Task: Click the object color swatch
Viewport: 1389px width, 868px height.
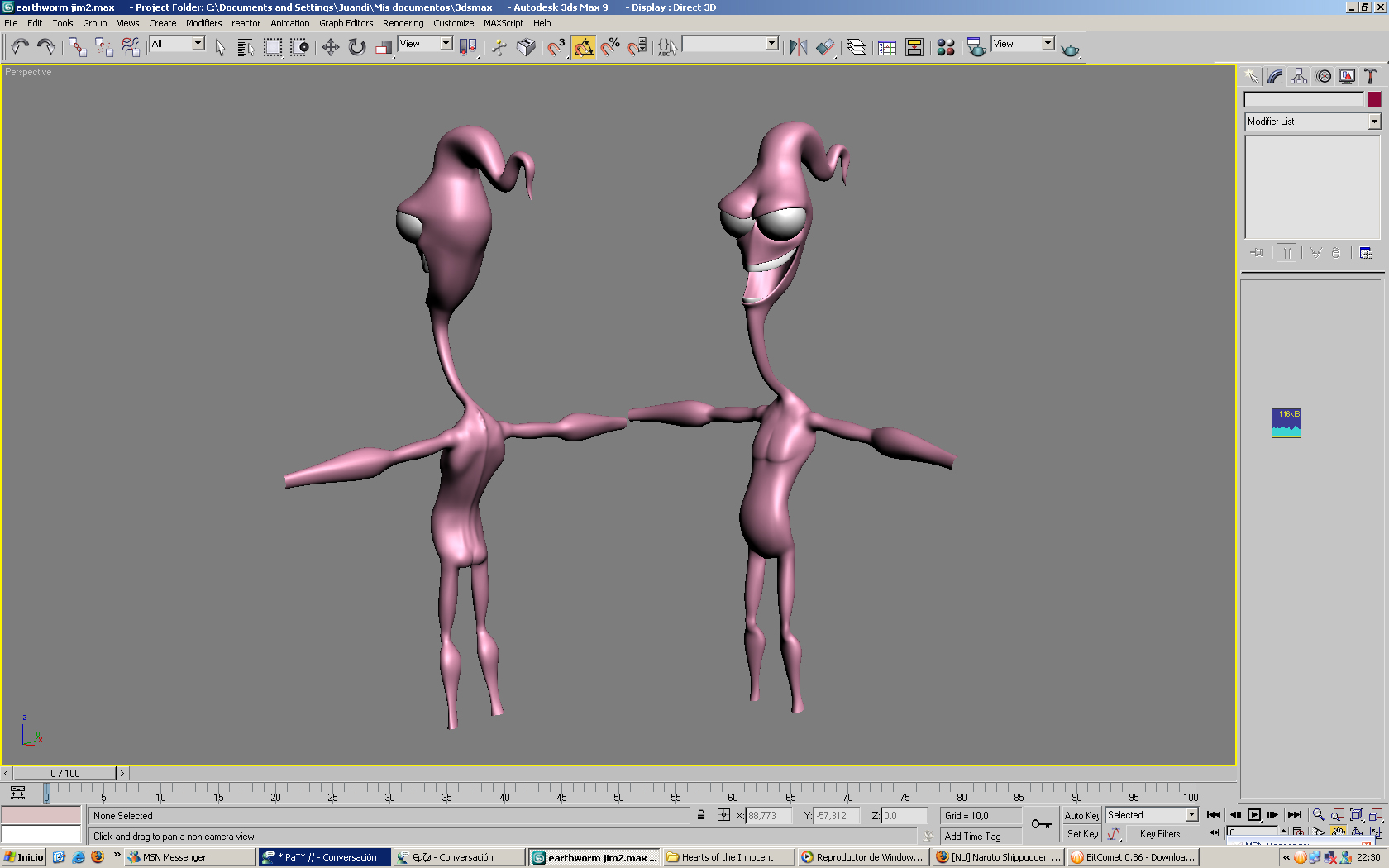Action: 1374,100
